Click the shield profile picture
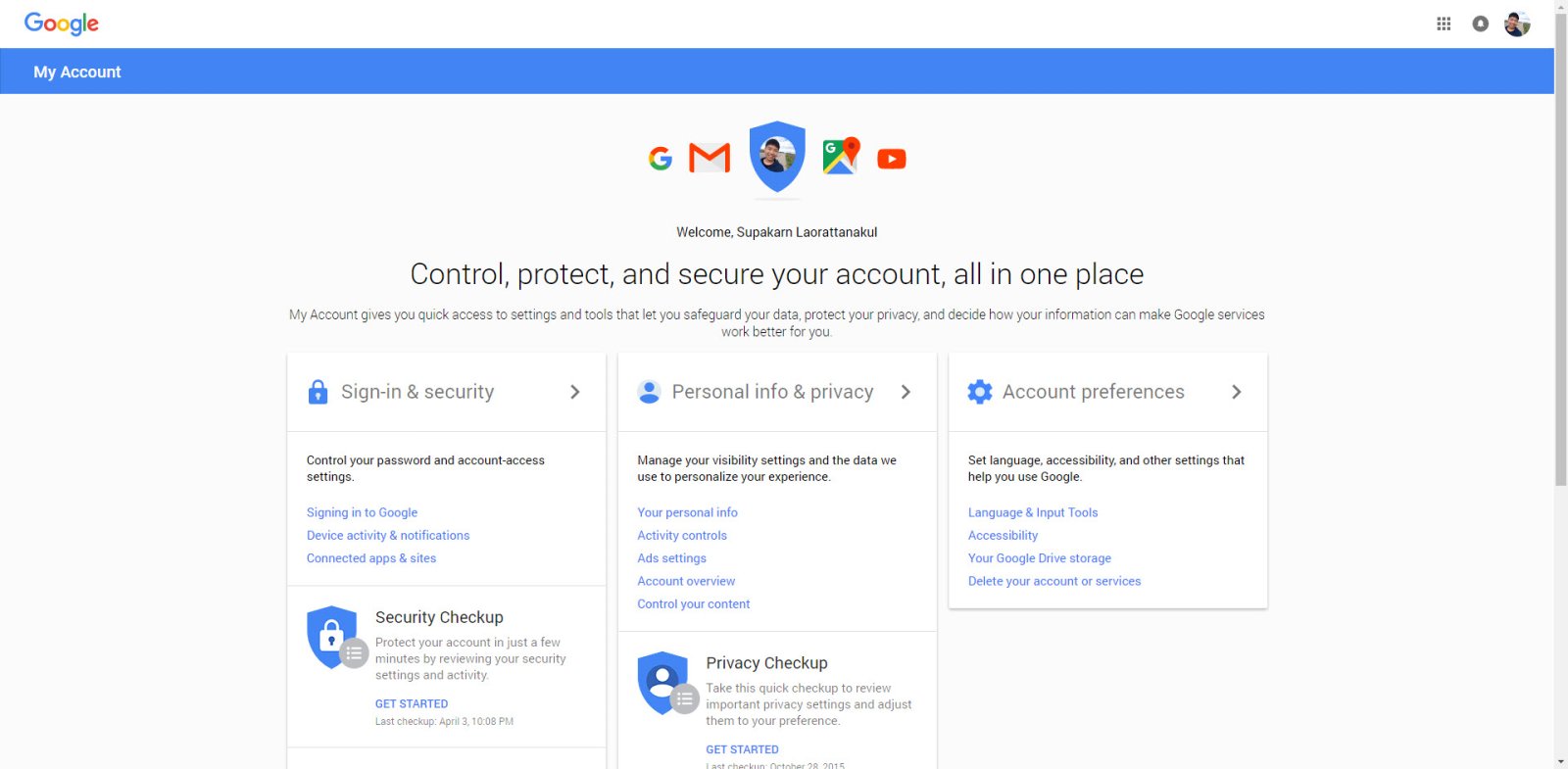The height and width of the screenshot is (769, 1568). pyautogui.click(x=777, y=157)
